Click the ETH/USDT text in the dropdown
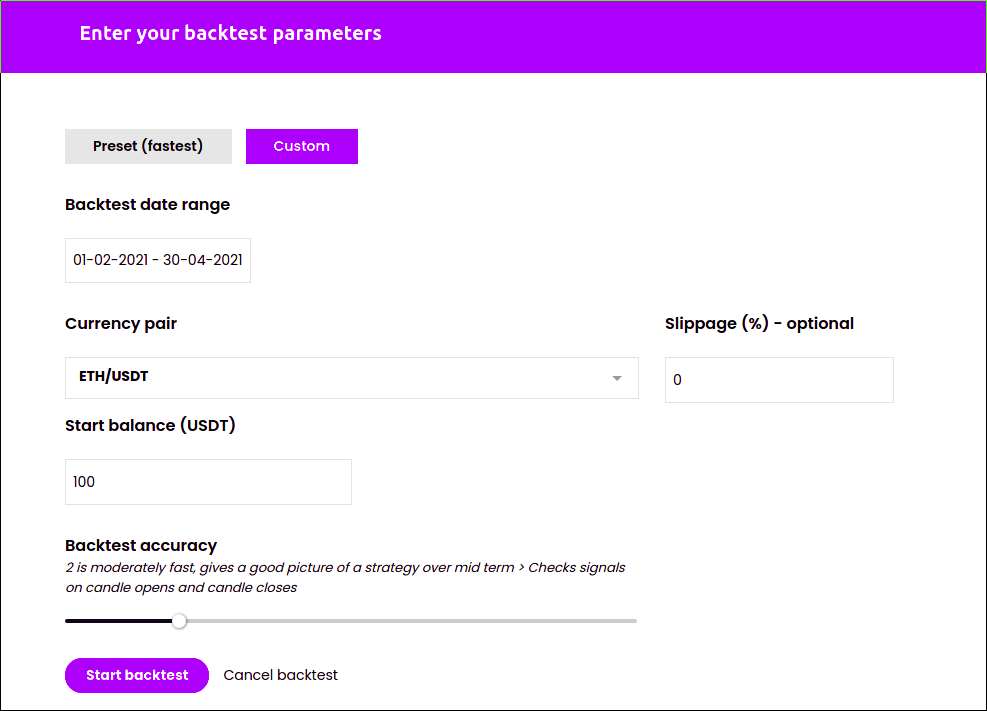The image size is (987, 711). point(113,376)
